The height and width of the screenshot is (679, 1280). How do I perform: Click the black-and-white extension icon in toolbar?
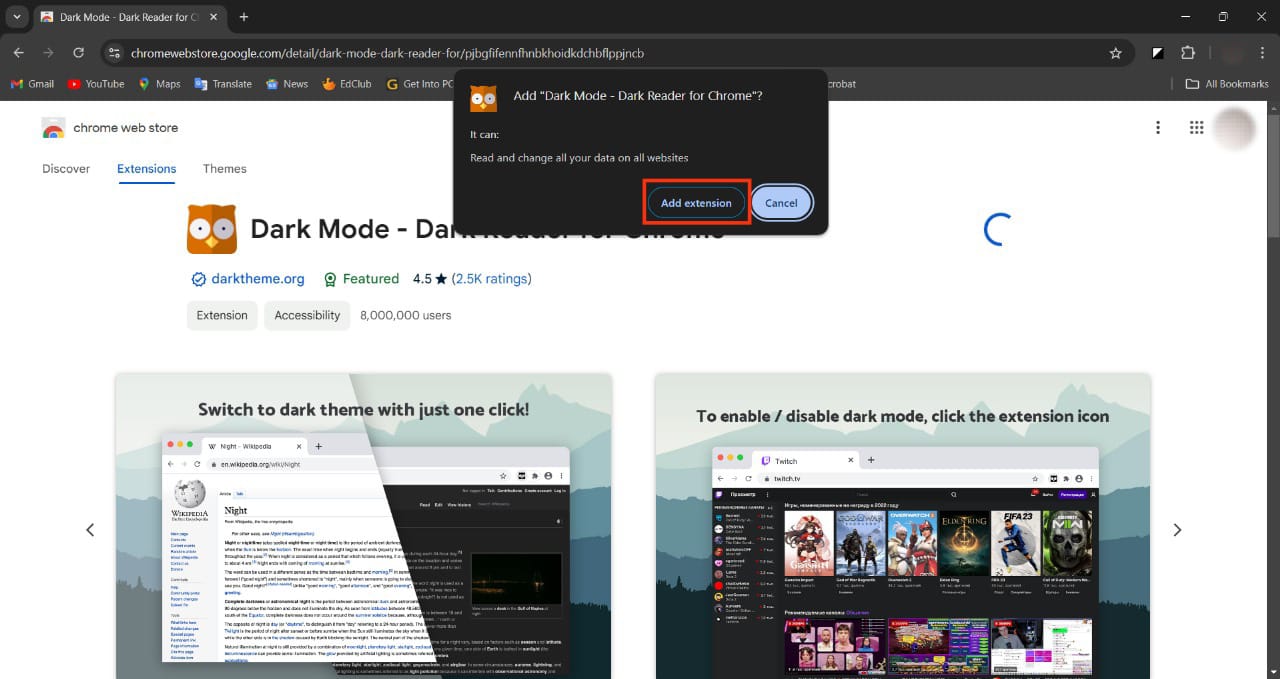1158,53
